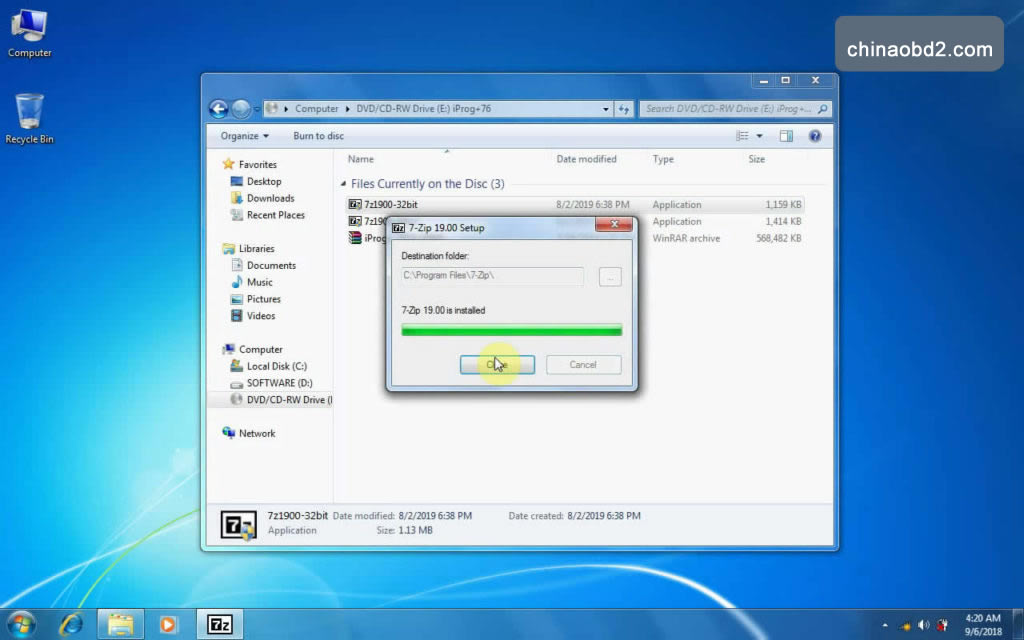1024x640 pixels.
Task: Click the green installation progress bar
Action: pyautogui.click(x=511, y=330)
